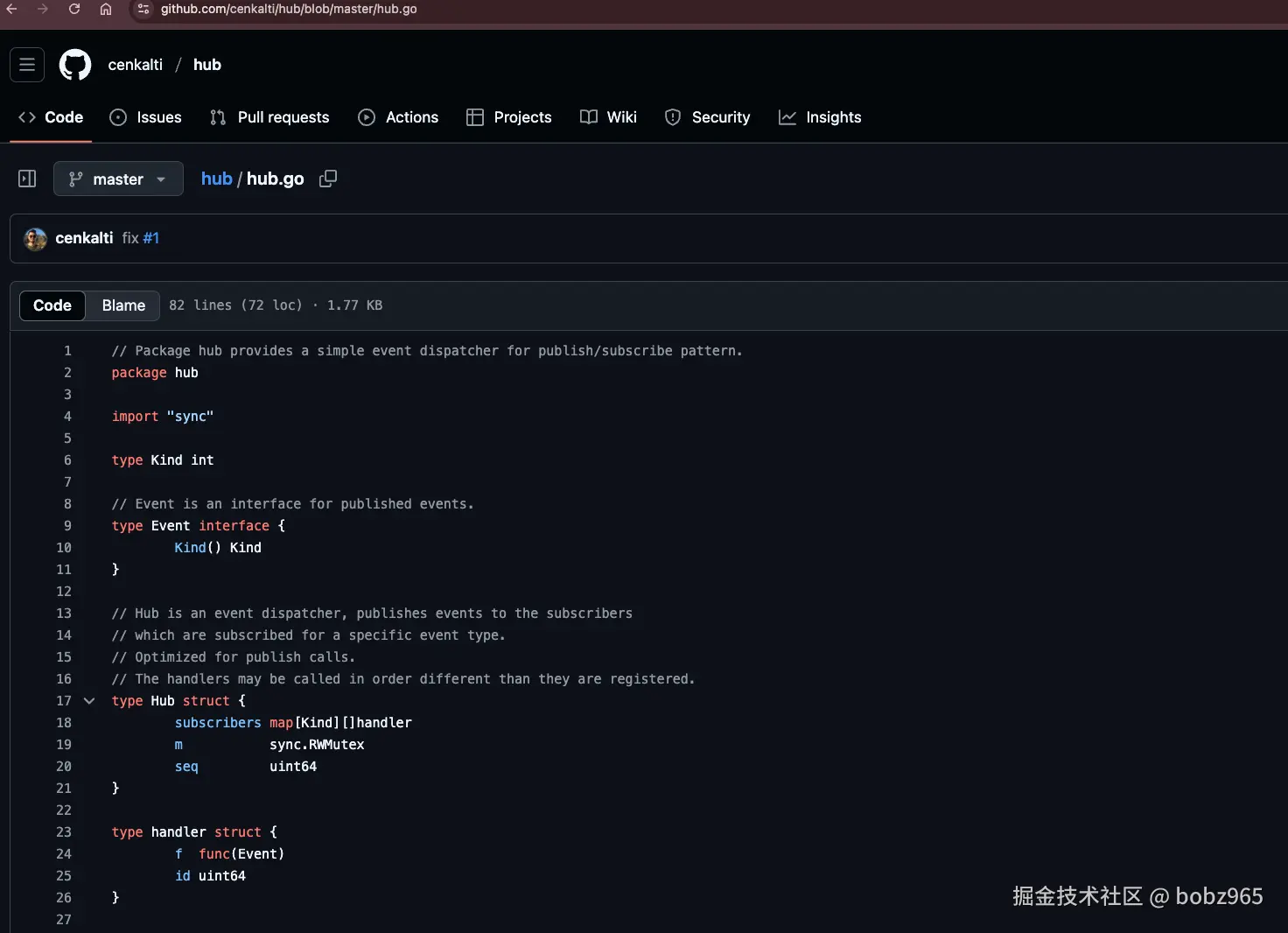Go to the Actions tab
This screenshot has height=933, width=1288.
pos(398,117)
